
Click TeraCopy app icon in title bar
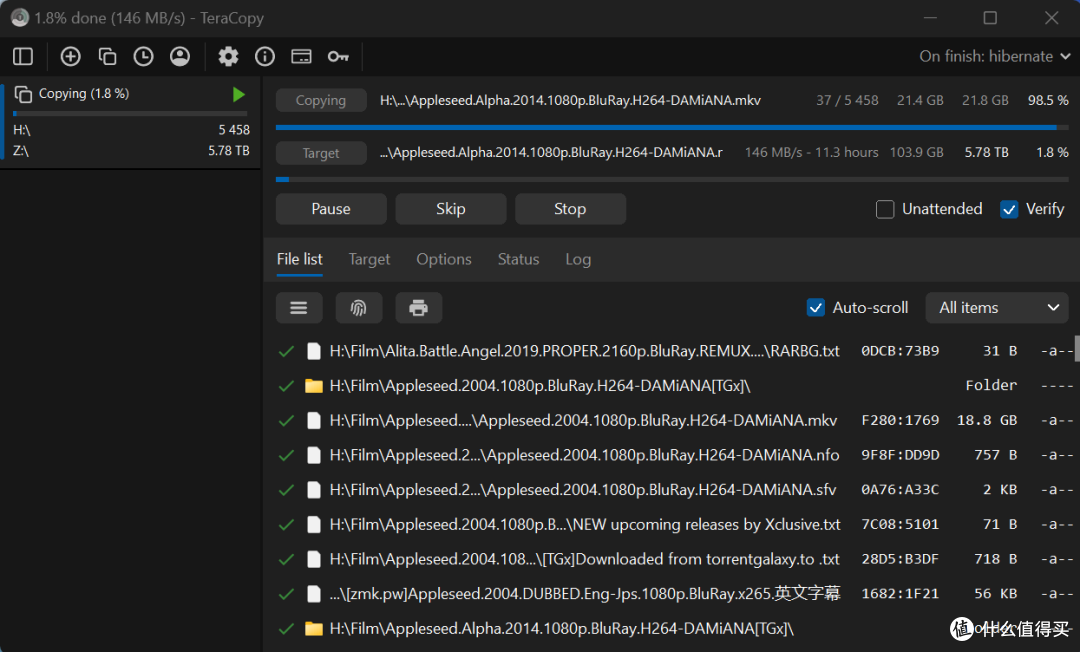pos(19,18)
